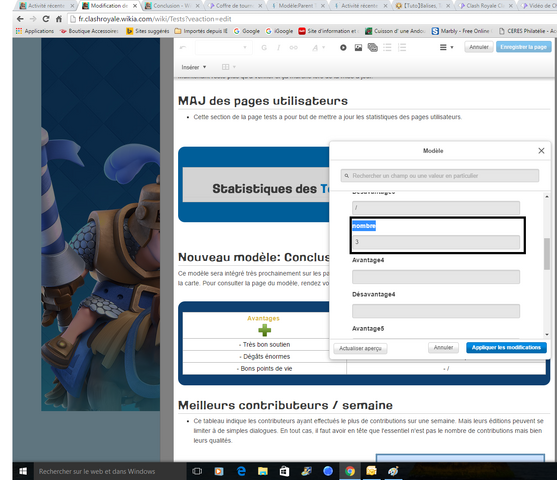
Task: Click the Avantage4 input field
Action: coord(436,277)
